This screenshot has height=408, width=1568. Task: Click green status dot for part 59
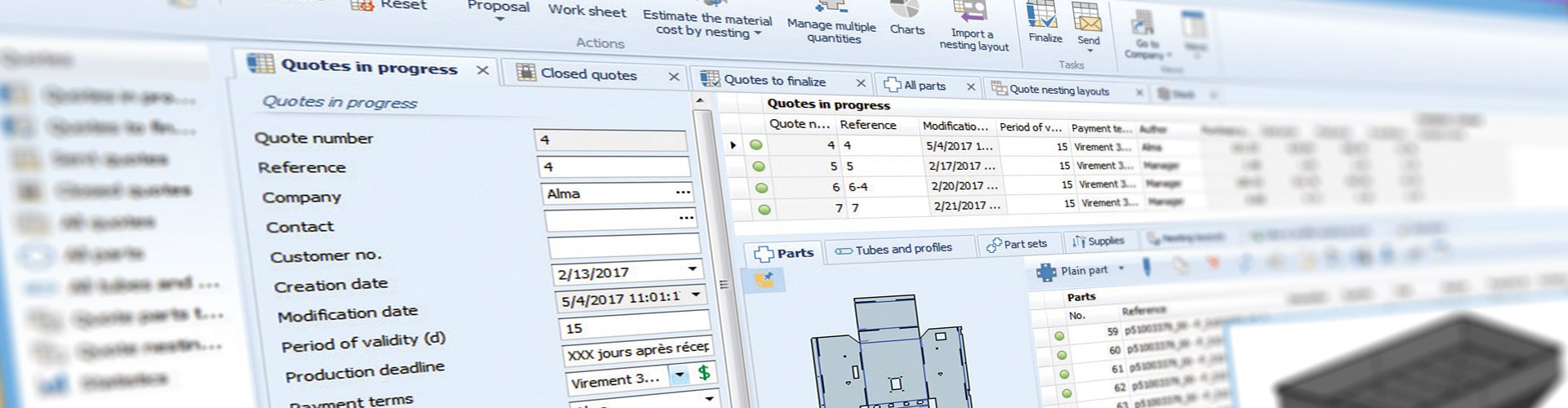(1058, 336)
